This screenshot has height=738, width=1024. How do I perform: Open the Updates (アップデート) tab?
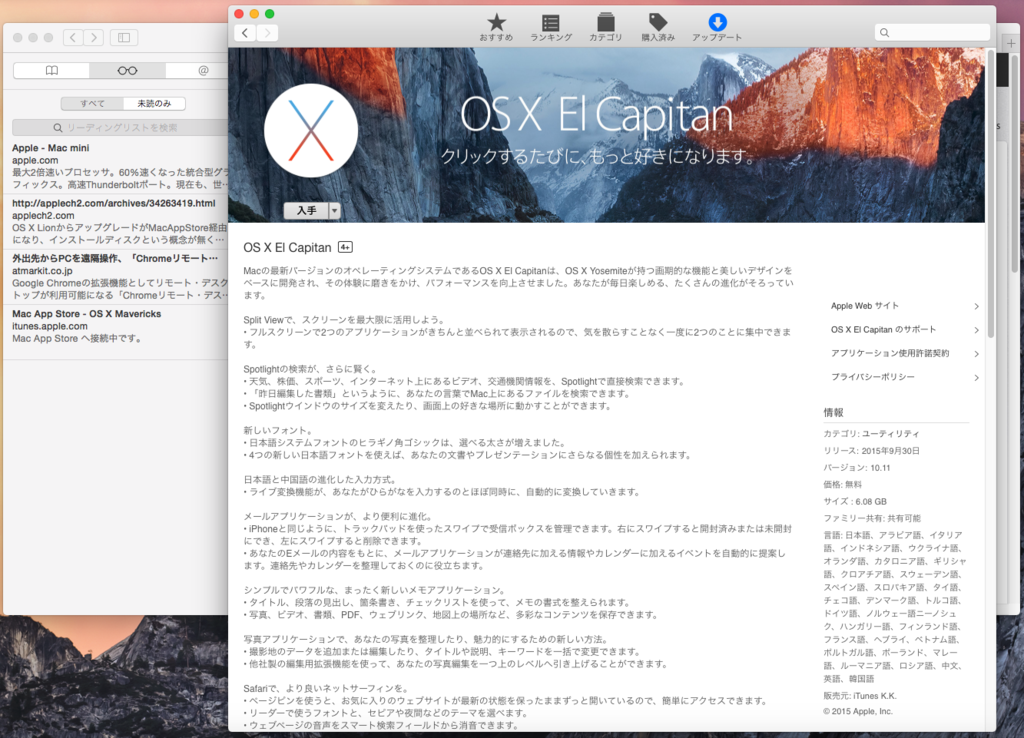click(717, 27)
